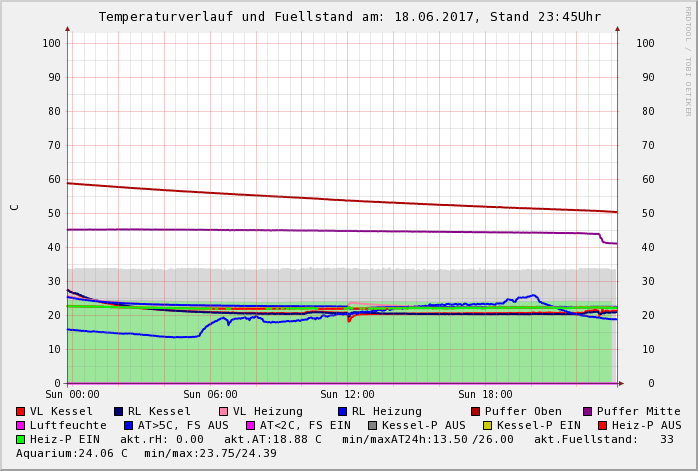Click the magenta Luftfeuchte legend swatch
This screenshot has height=471, width=698.
pyautogui.click(x=20, y=426)
